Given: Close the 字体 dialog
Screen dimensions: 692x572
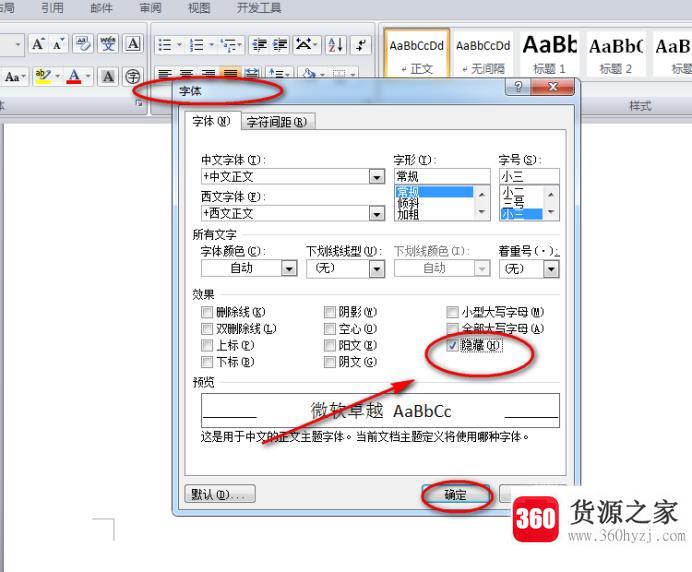Looking at the screenshot, I should [553, 87].
